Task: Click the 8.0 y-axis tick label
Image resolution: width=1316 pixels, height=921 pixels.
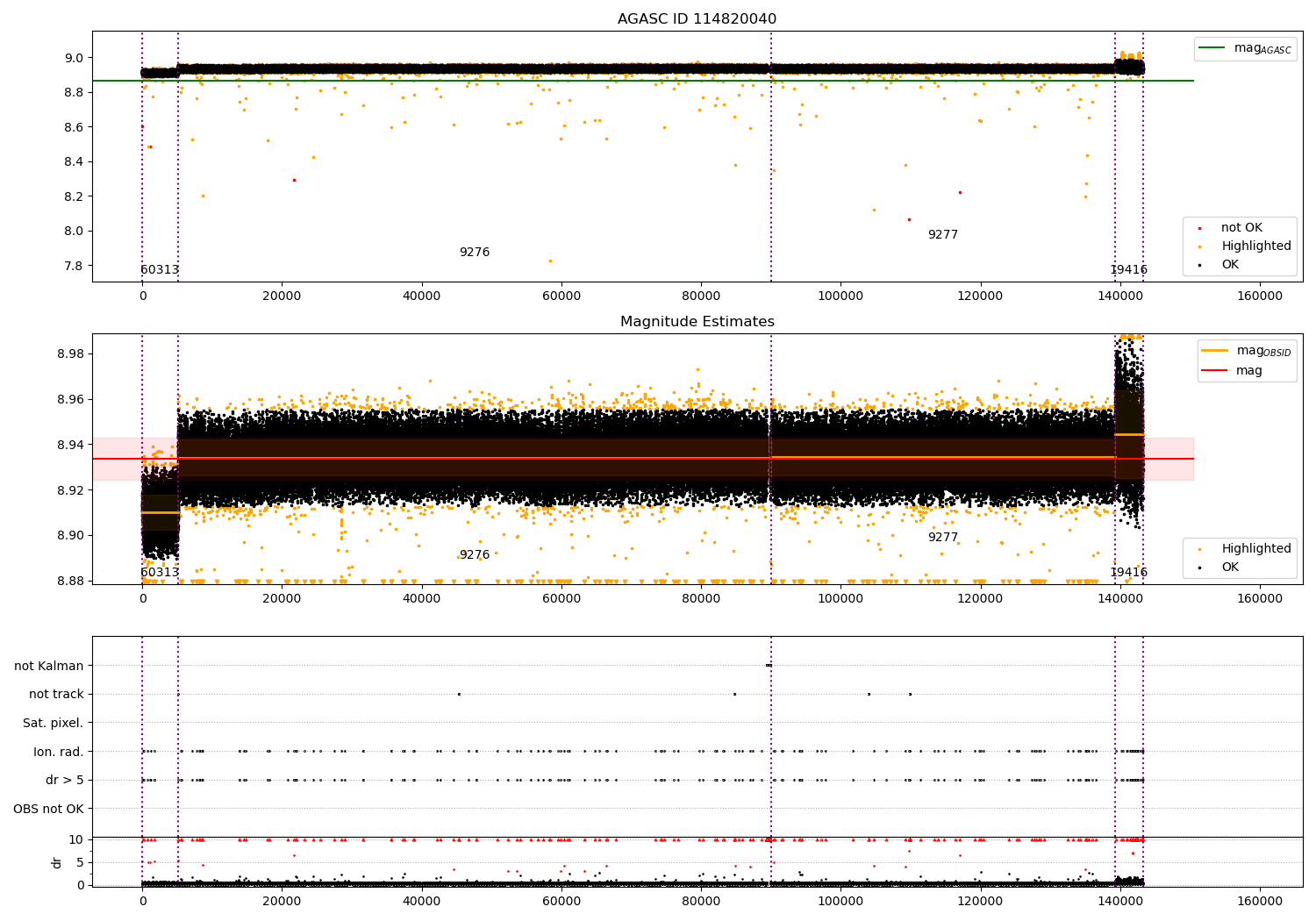Action: tap(75, 232)
